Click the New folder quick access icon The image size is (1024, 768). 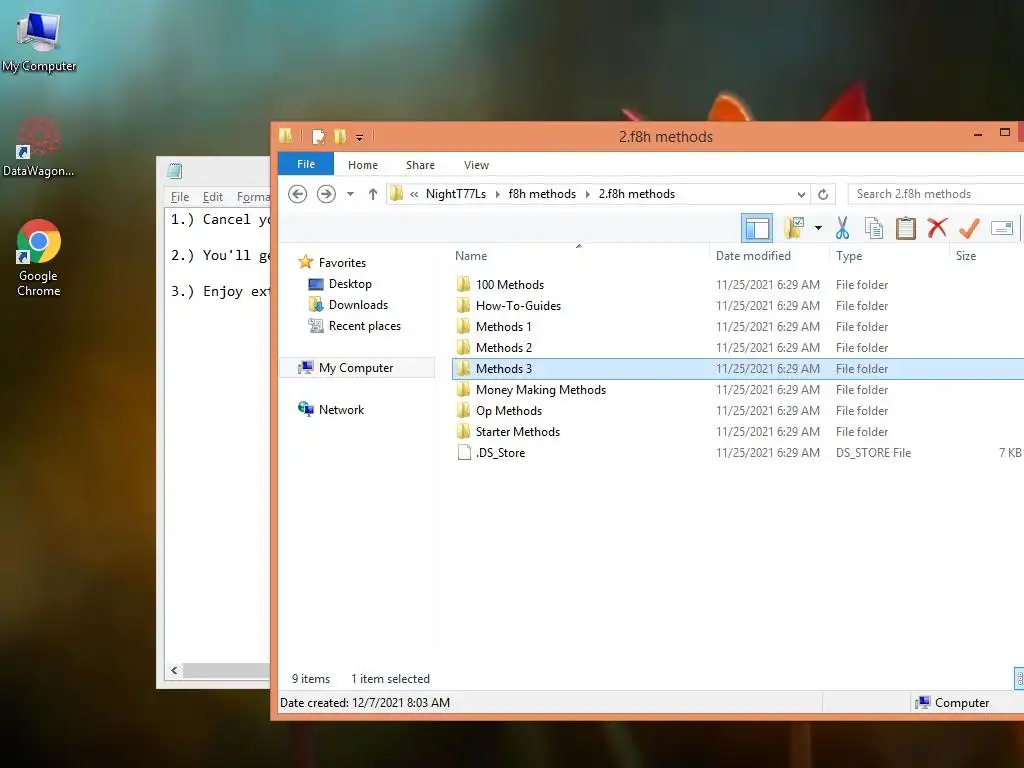click(x=340, y=136)
